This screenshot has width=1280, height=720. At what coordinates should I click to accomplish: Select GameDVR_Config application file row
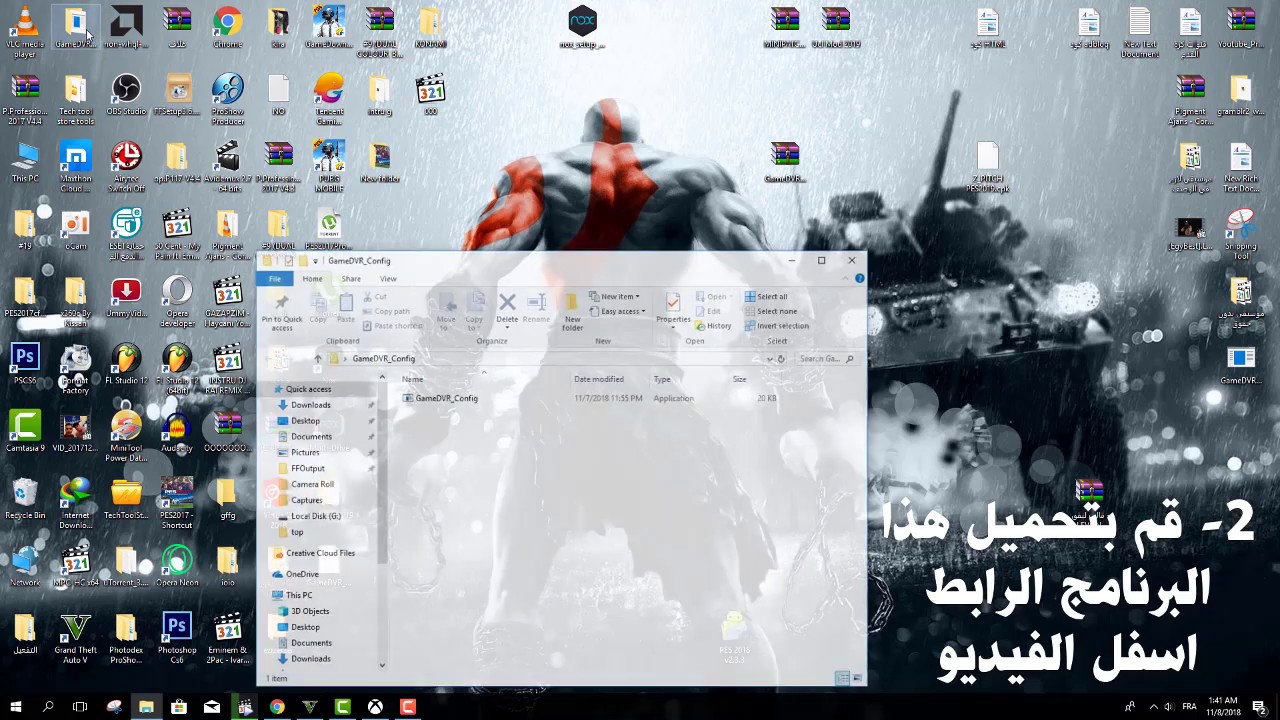(x=590, y=398)
